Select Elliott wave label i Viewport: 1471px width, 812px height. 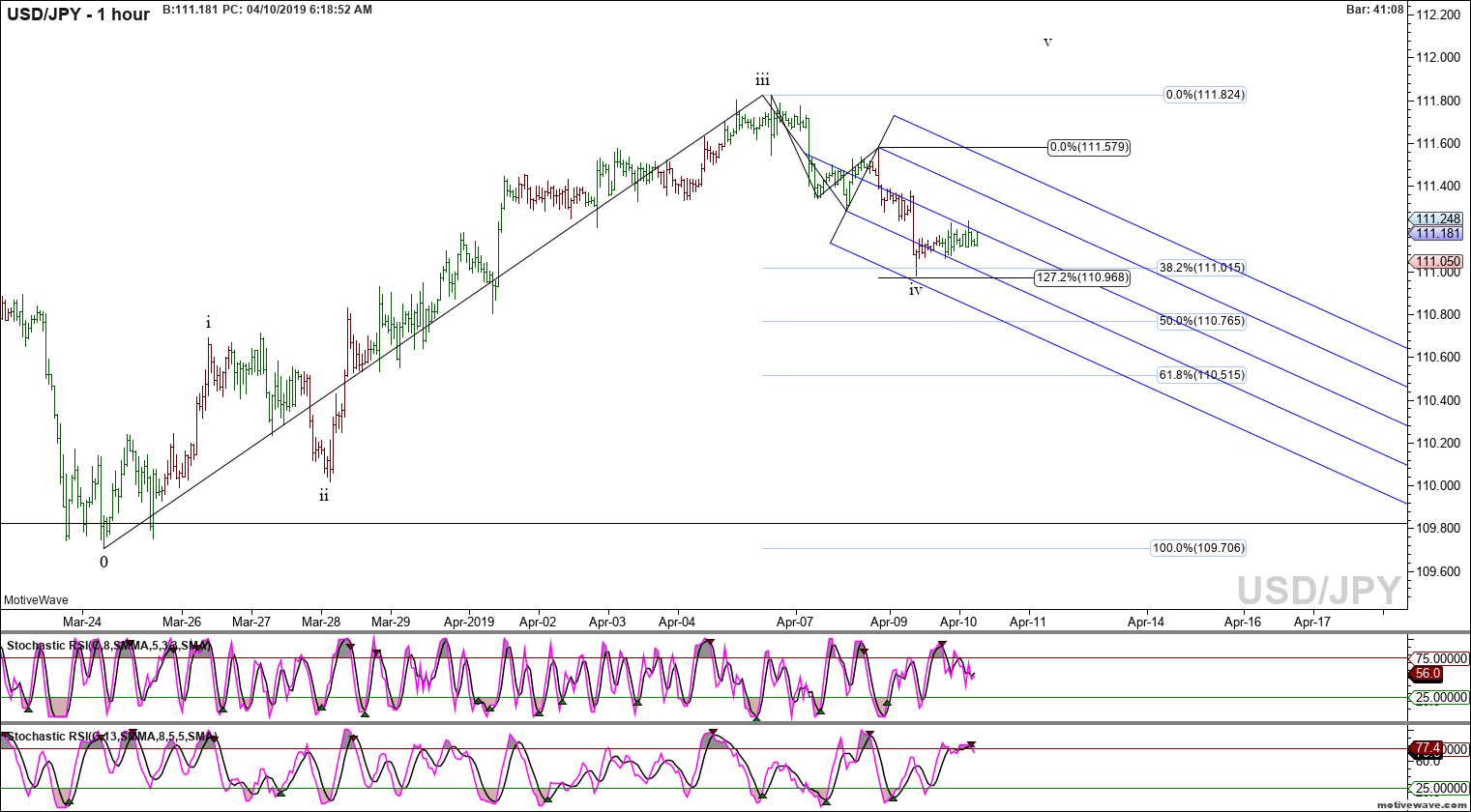[x=208, y=323]
